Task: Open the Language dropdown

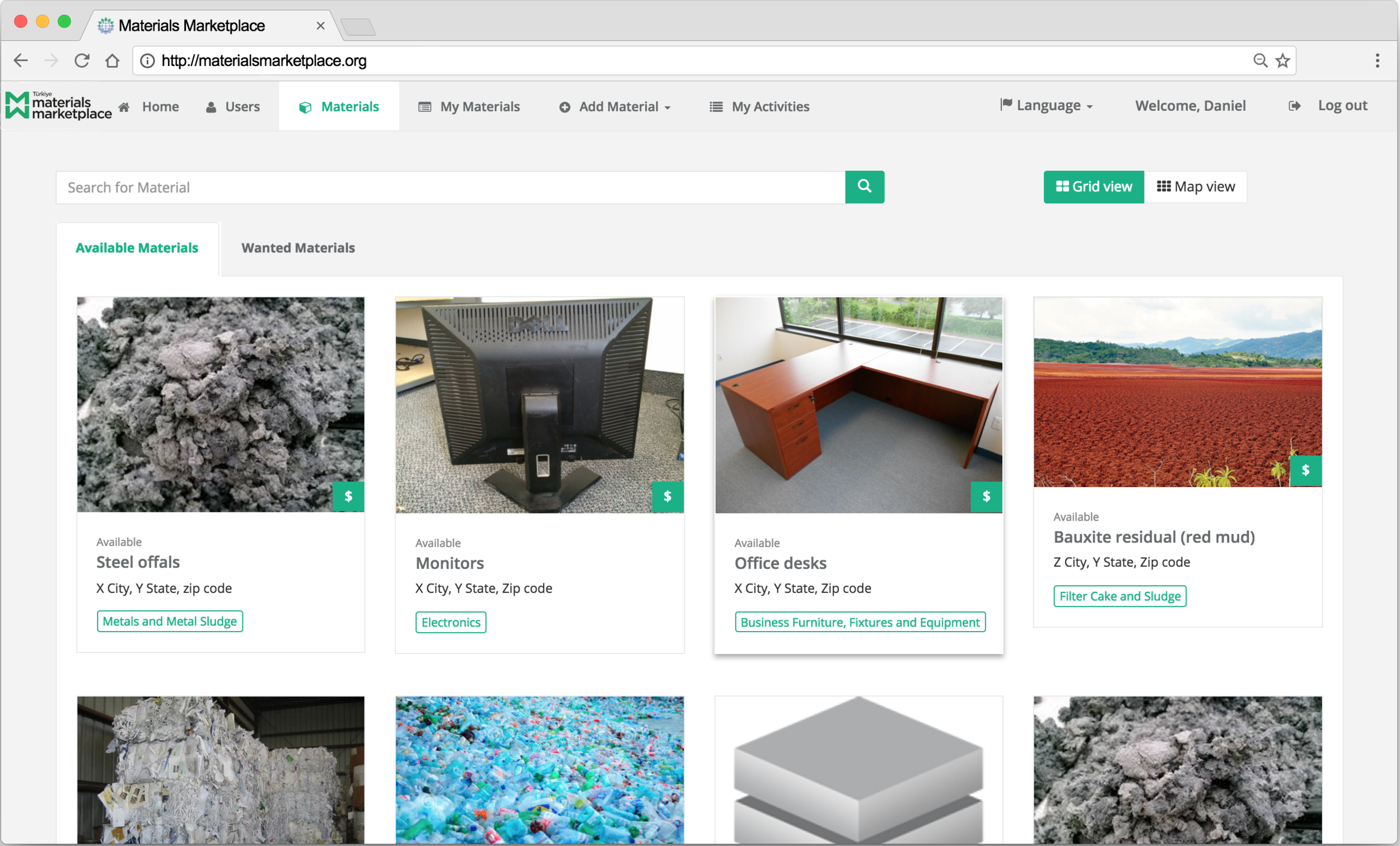Action: [x=1046, y=105]
